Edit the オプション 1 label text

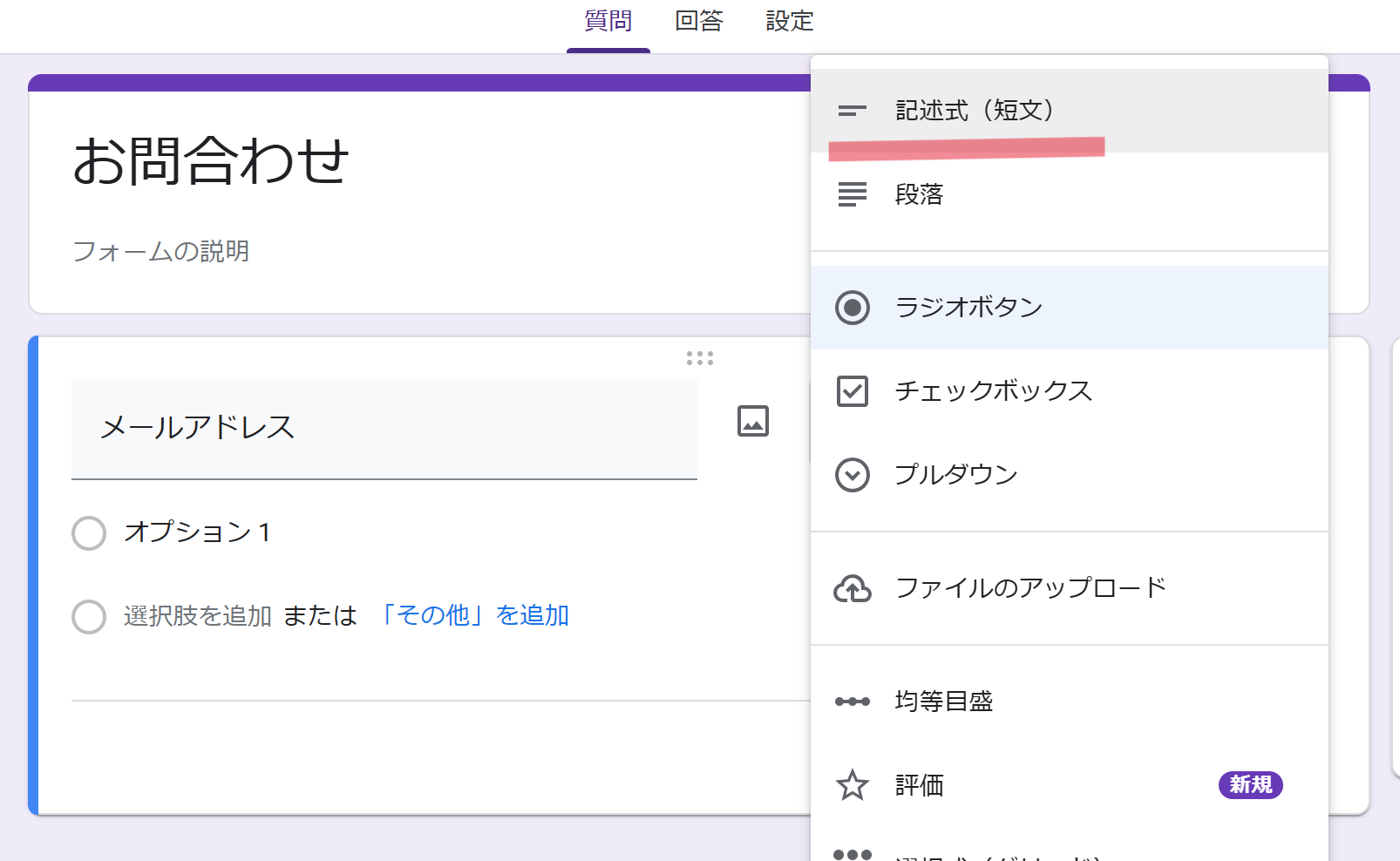[199, 532]
